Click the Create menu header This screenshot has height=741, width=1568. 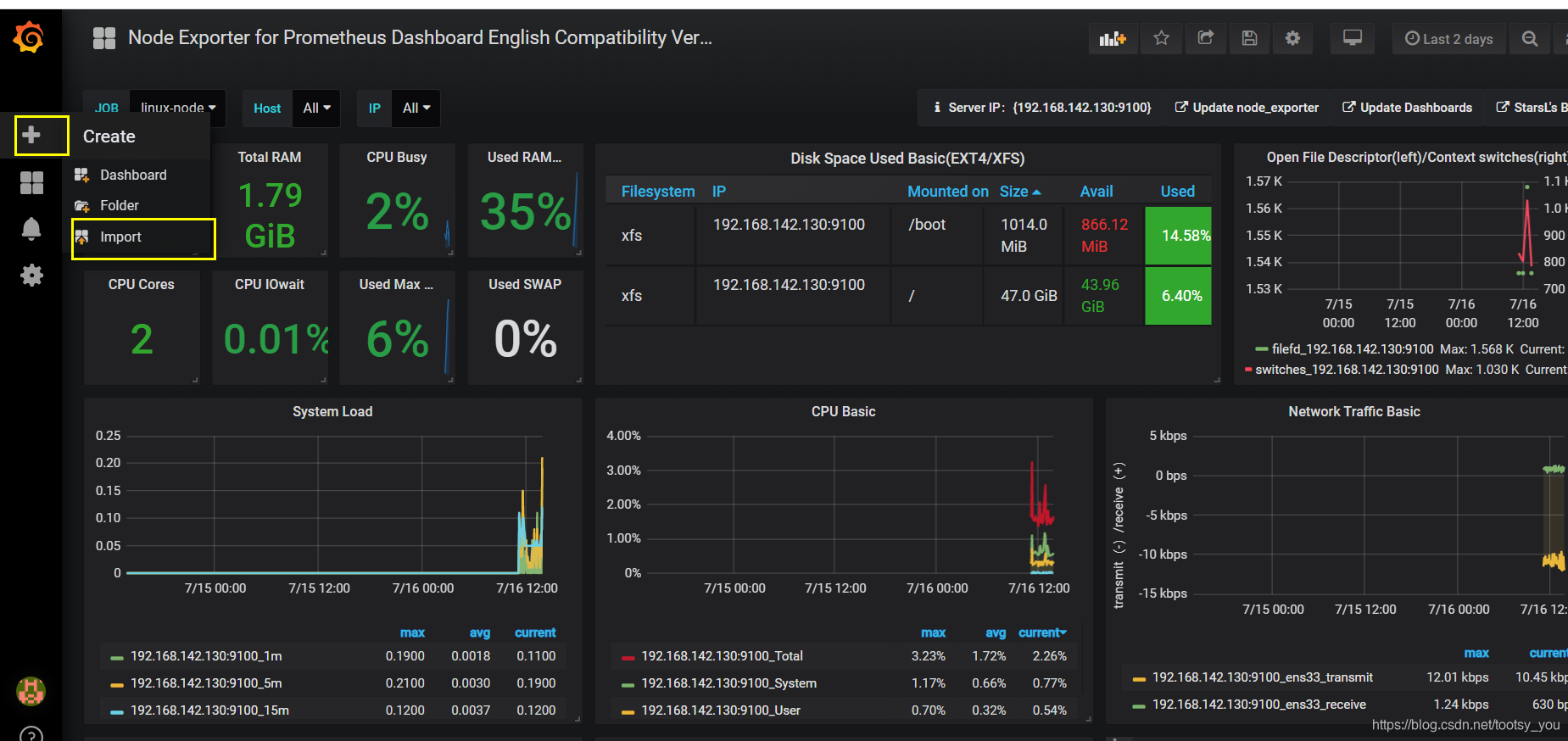click(x=109, y=136)
